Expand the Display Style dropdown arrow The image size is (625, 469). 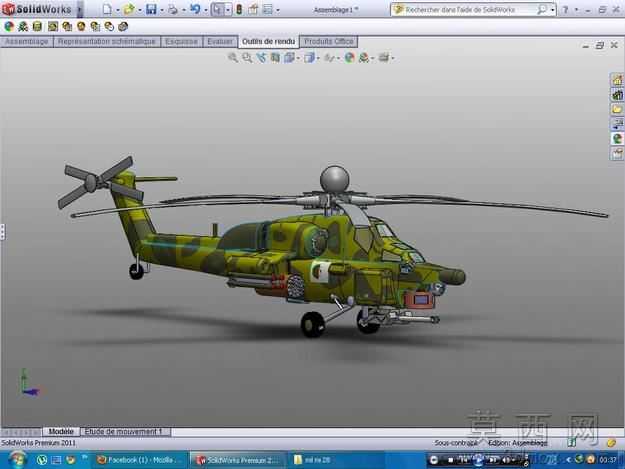(318, 59)
